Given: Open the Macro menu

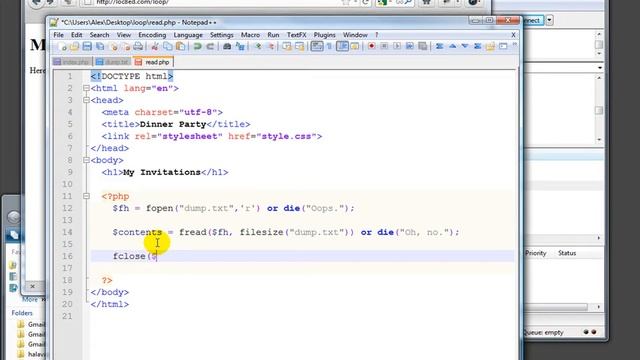Looking at the screenshot, I should 250,35.
